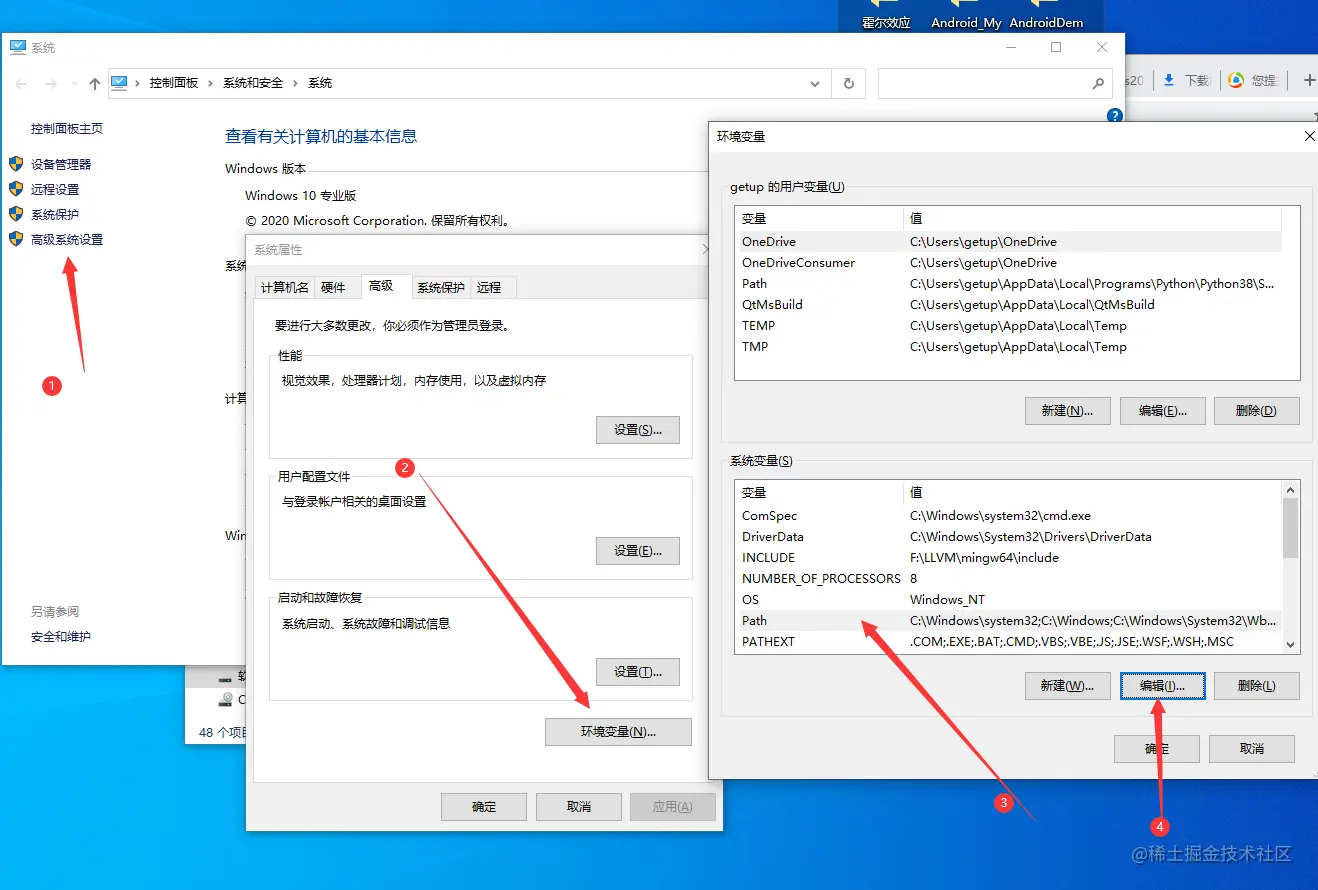This screenshot has height=890, width=1318.
Task: Click 编辑(I) under system variables
Action: coord(1162,686)
